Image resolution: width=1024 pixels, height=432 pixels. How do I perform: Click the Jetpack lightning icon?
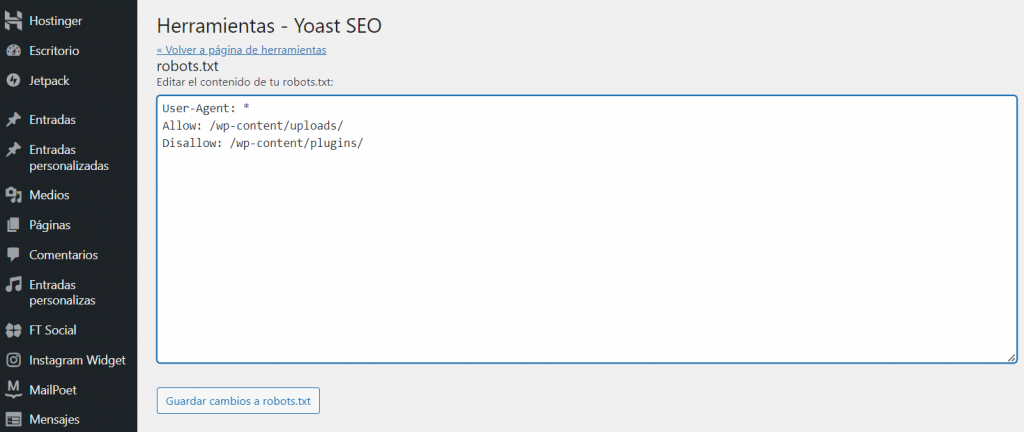(14, 80)
